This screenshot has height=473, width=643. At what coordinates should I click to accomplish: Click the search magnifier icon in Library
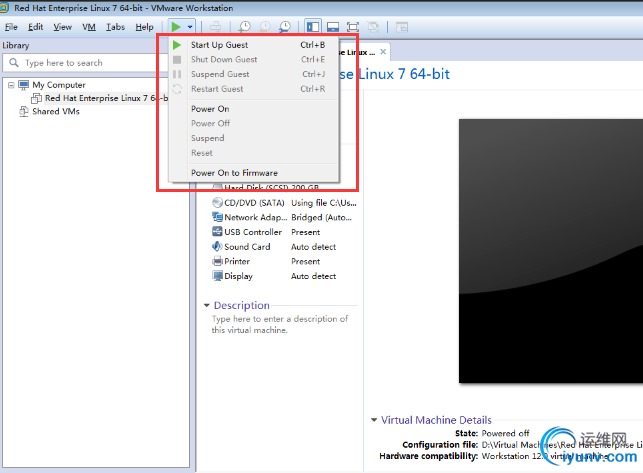pyautogui.click(x=14, y=63)
